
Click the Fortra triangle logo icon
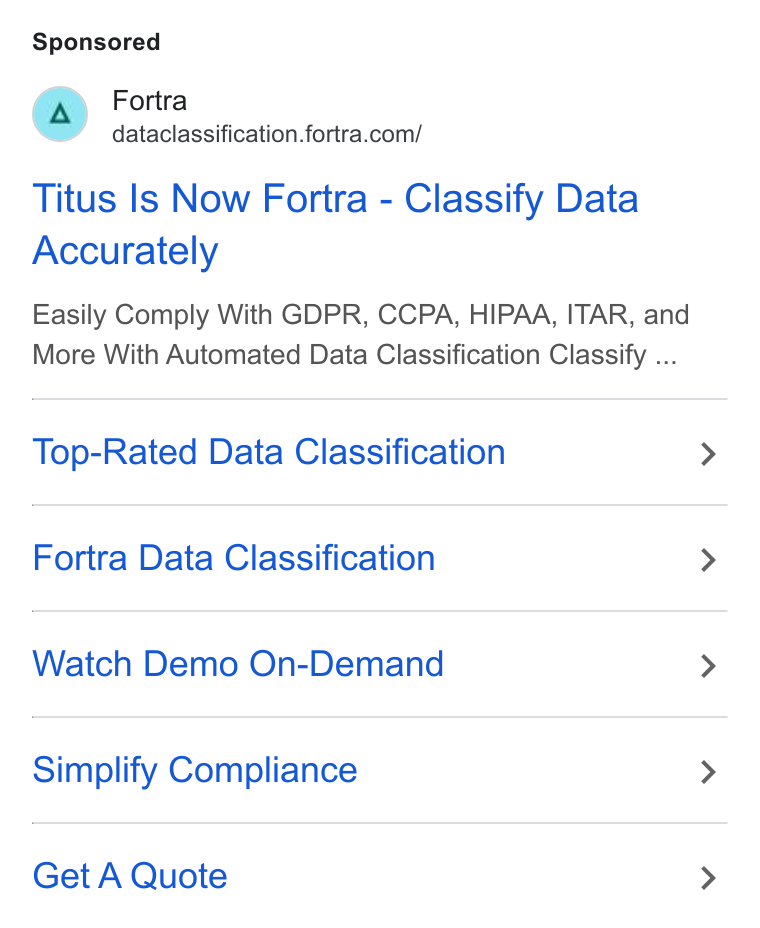point(60,114)
